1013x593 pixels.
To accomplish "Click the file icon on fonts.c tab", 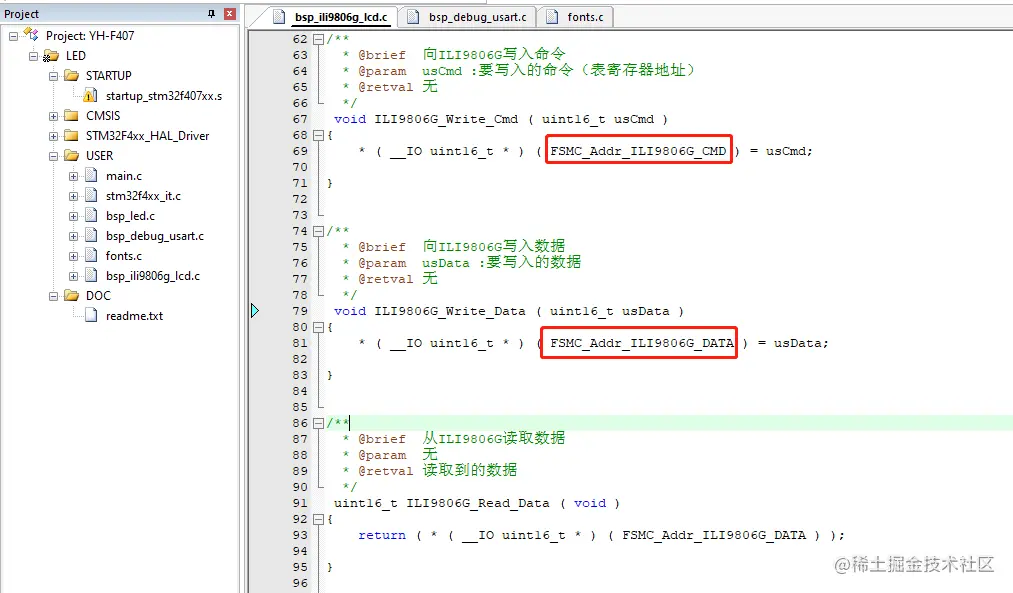I will point(552,17).
